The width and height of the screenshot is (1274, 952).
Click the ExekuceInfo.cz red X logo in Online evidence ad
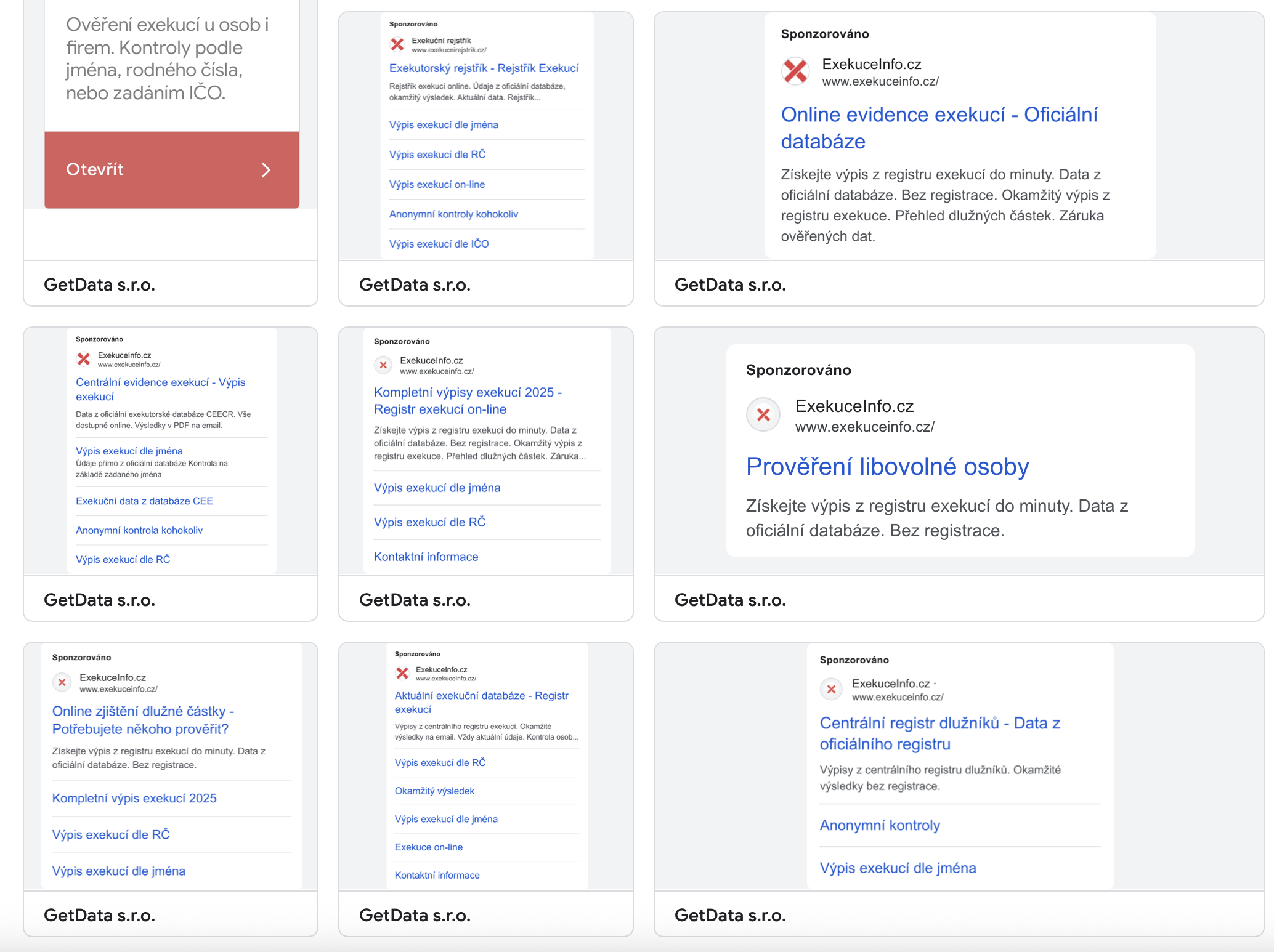click(795, 71)
